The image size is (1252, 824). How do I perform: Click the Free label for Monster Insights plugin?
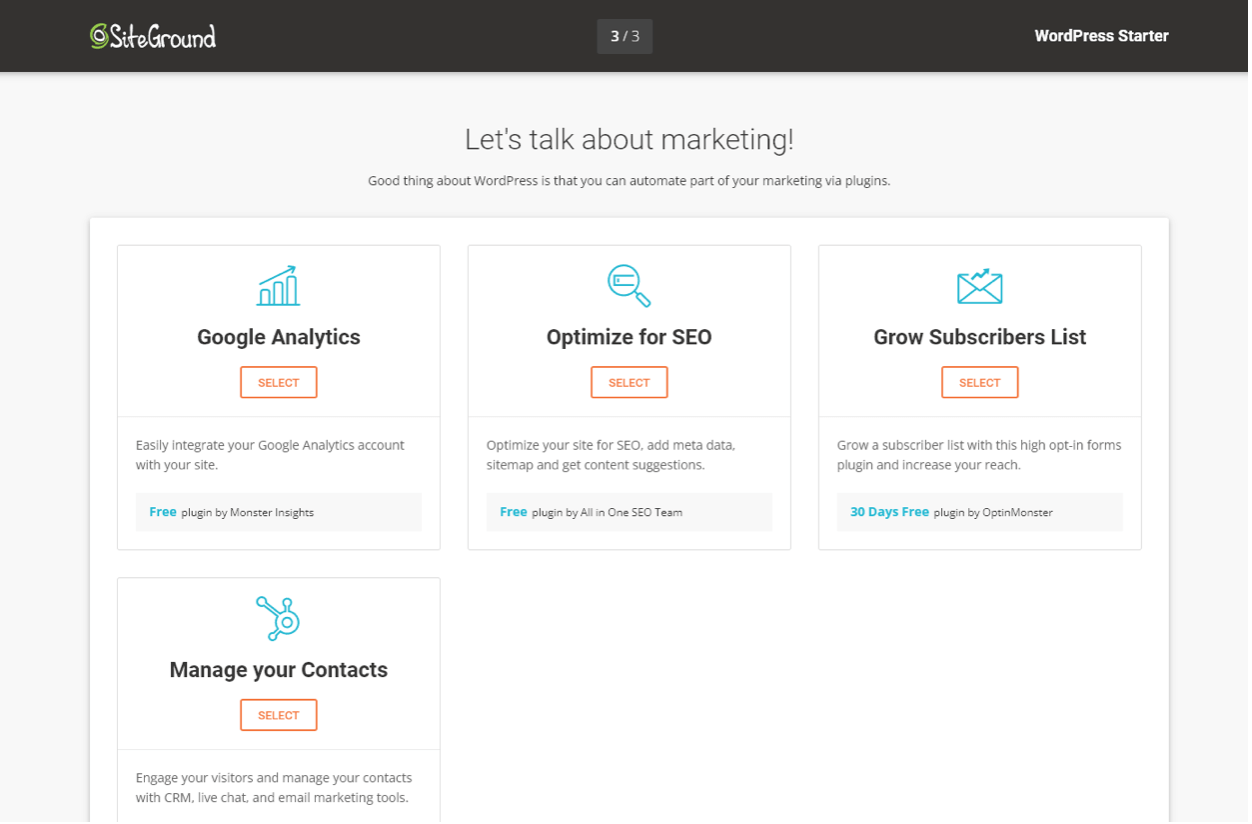(x=162, y=511)
